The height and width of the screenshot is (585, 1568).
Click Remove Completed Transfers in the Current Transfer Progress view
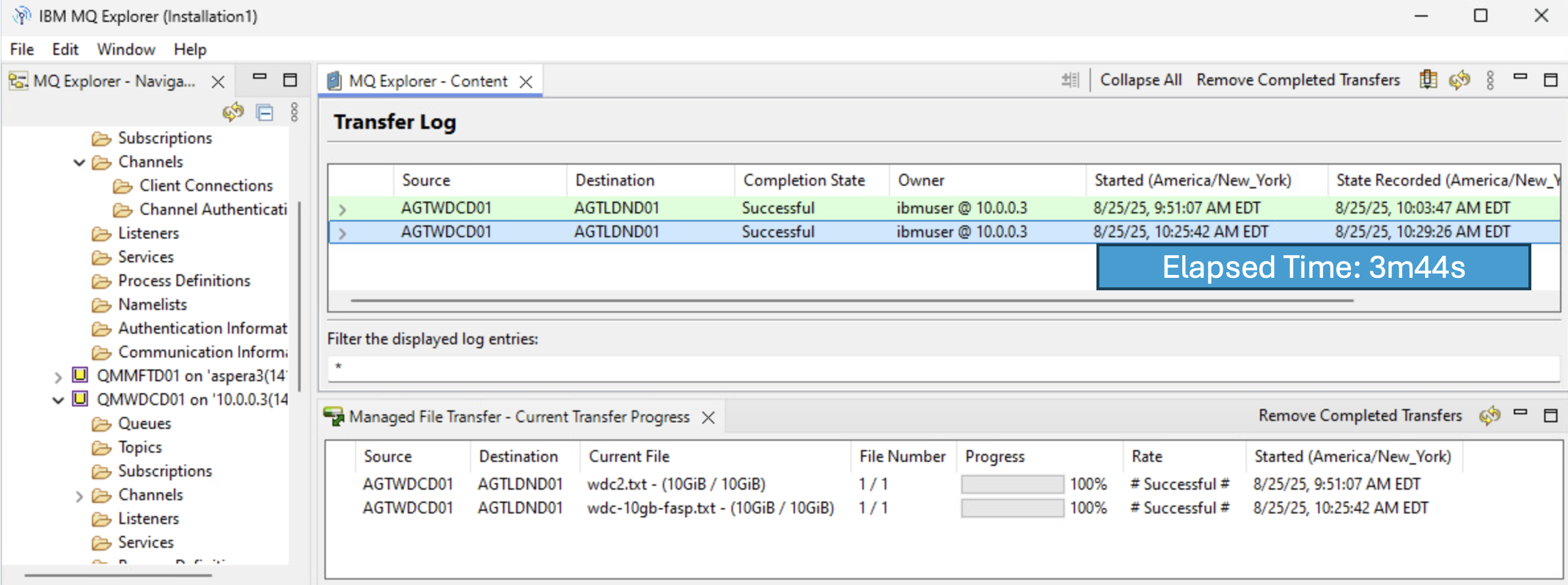[x=1360, y=416]
